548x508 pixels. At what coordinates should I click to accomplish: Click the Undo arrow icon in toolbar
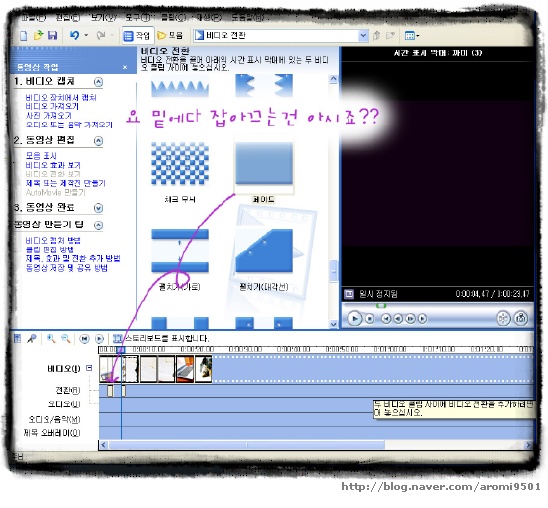74,35
